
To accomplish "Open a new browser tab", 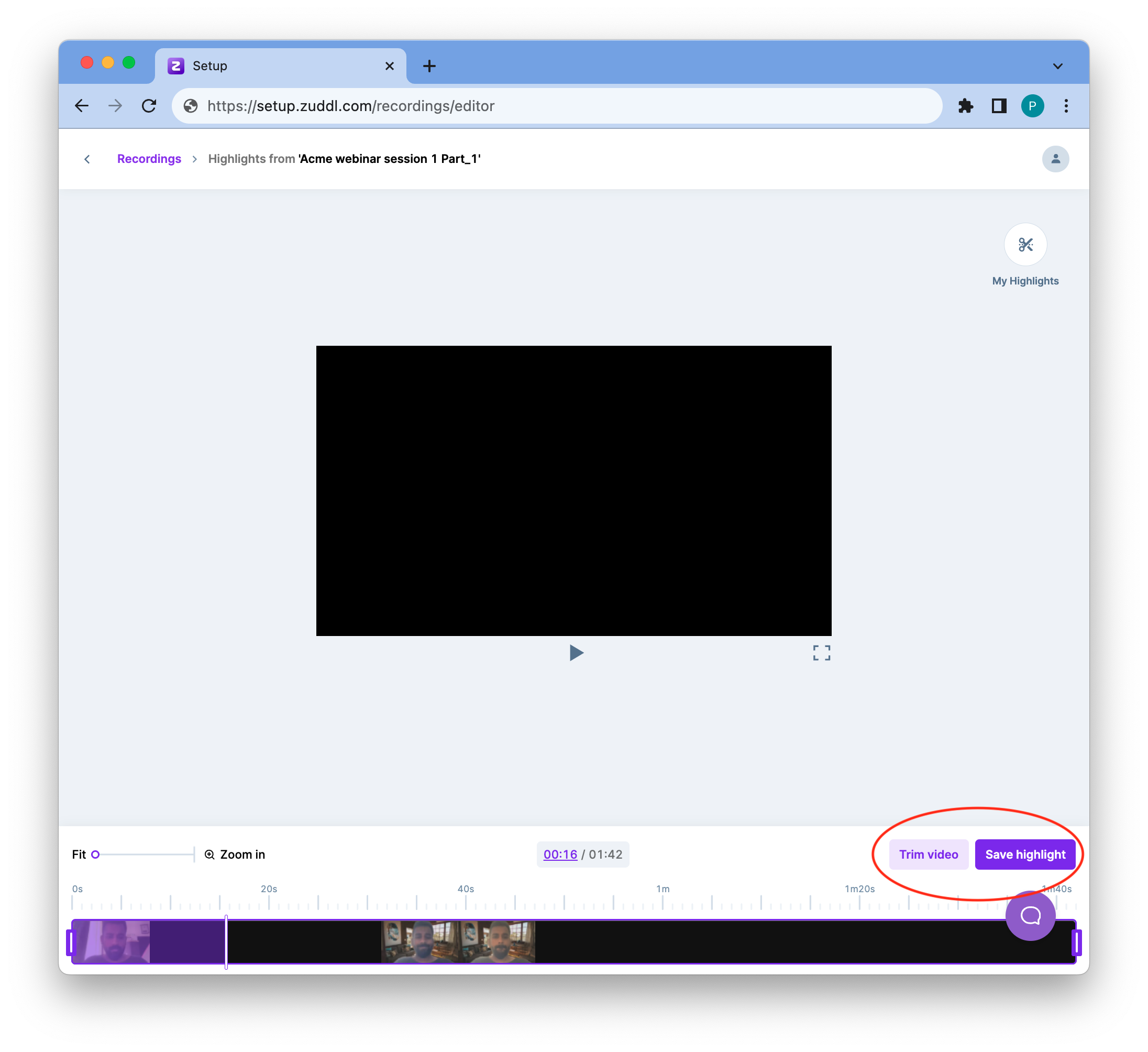I will point(429,66).
